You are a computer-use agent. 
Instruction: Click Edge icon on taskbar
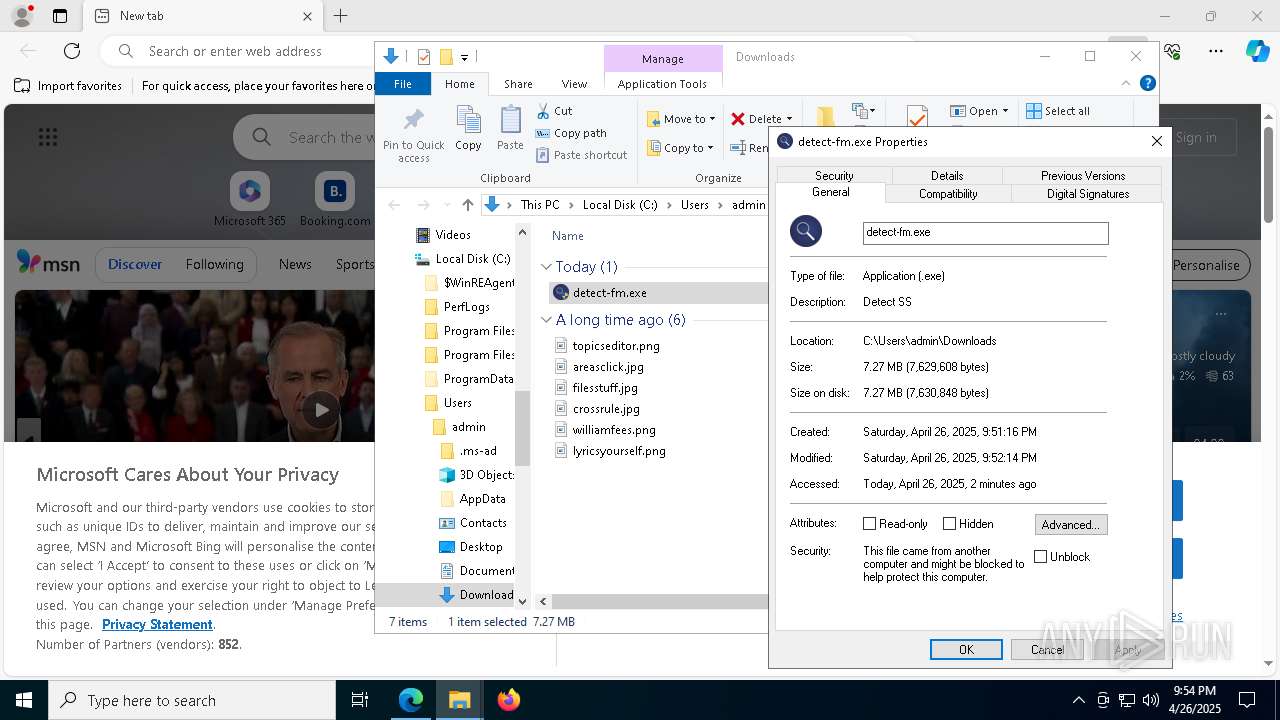click(411, 700)
